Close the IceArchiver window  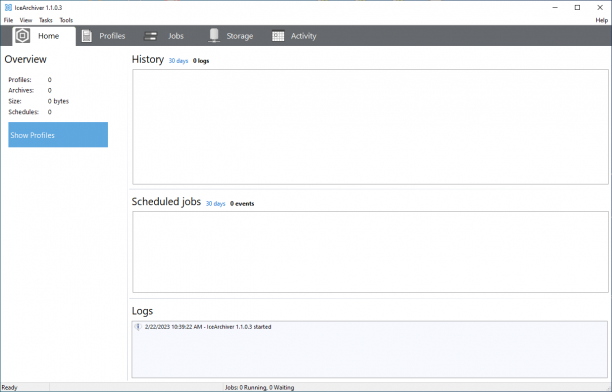(x=600, y=7)
